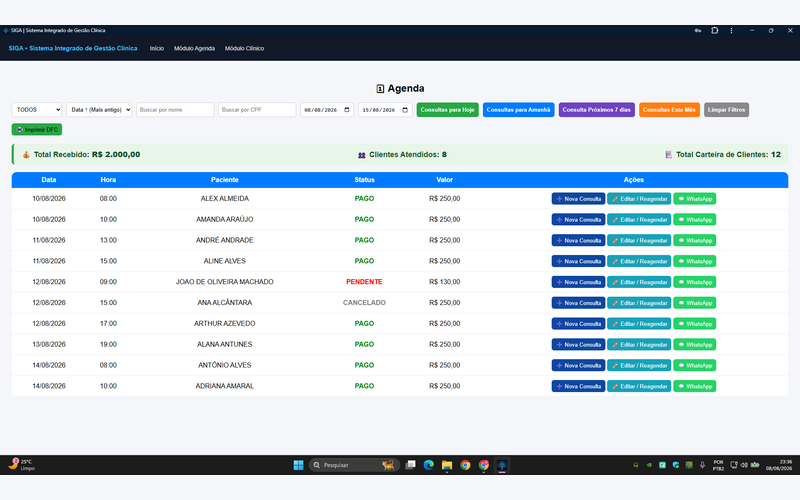Image resolution: width=800 pixels, height=500 pixels.
Task: Click Consultas Este Mês button
Action: [x=669, y=110]
